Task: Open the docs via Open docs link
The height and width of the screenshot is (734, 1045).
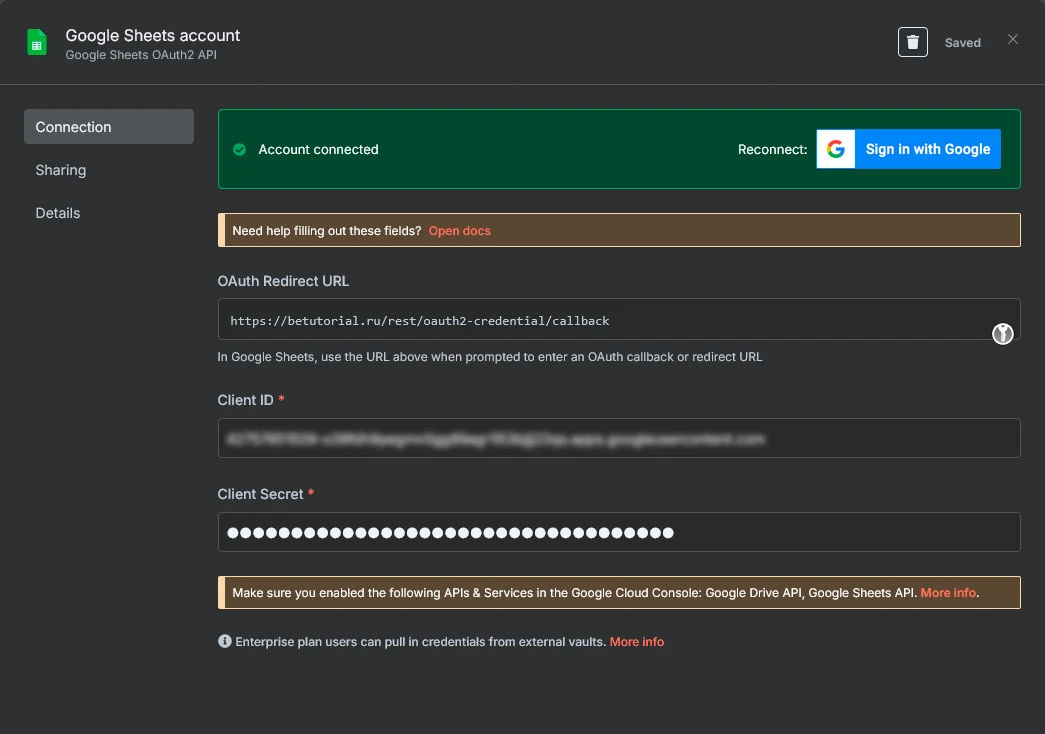Action: (x=459, y=231)
